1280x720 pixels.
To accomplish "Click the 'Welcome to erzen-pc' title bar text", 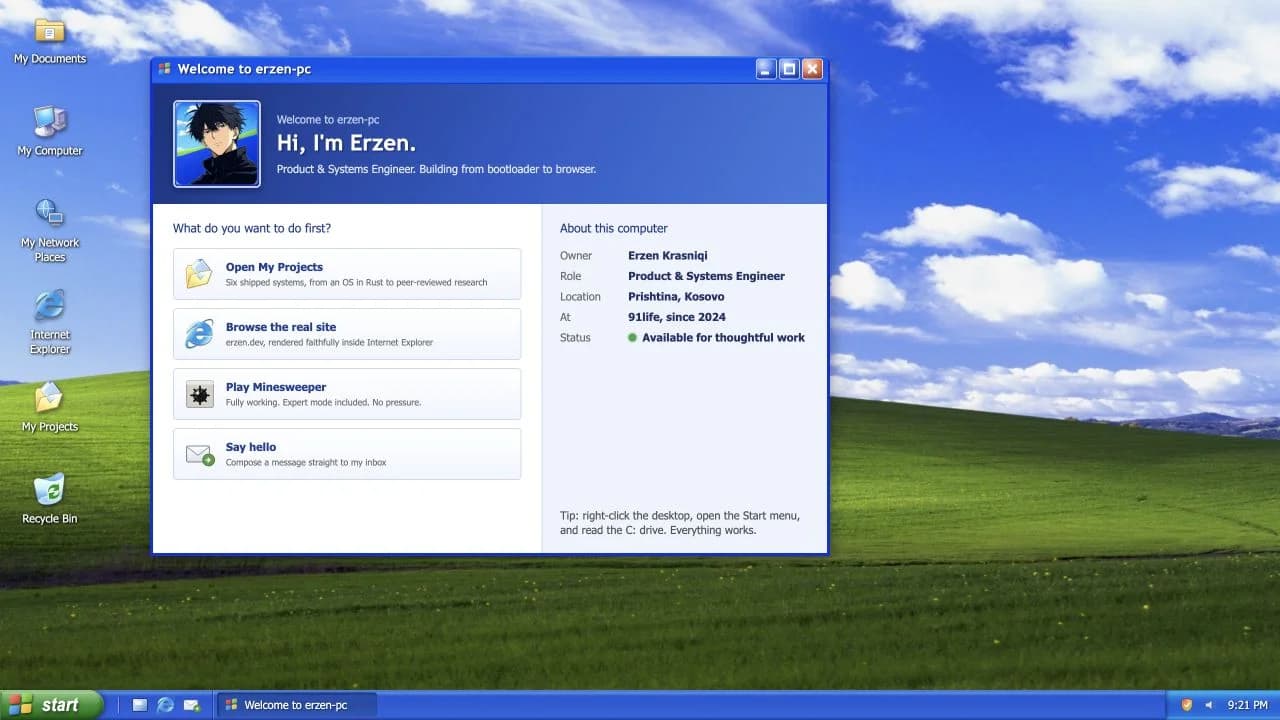I will [x=245, y=69].
